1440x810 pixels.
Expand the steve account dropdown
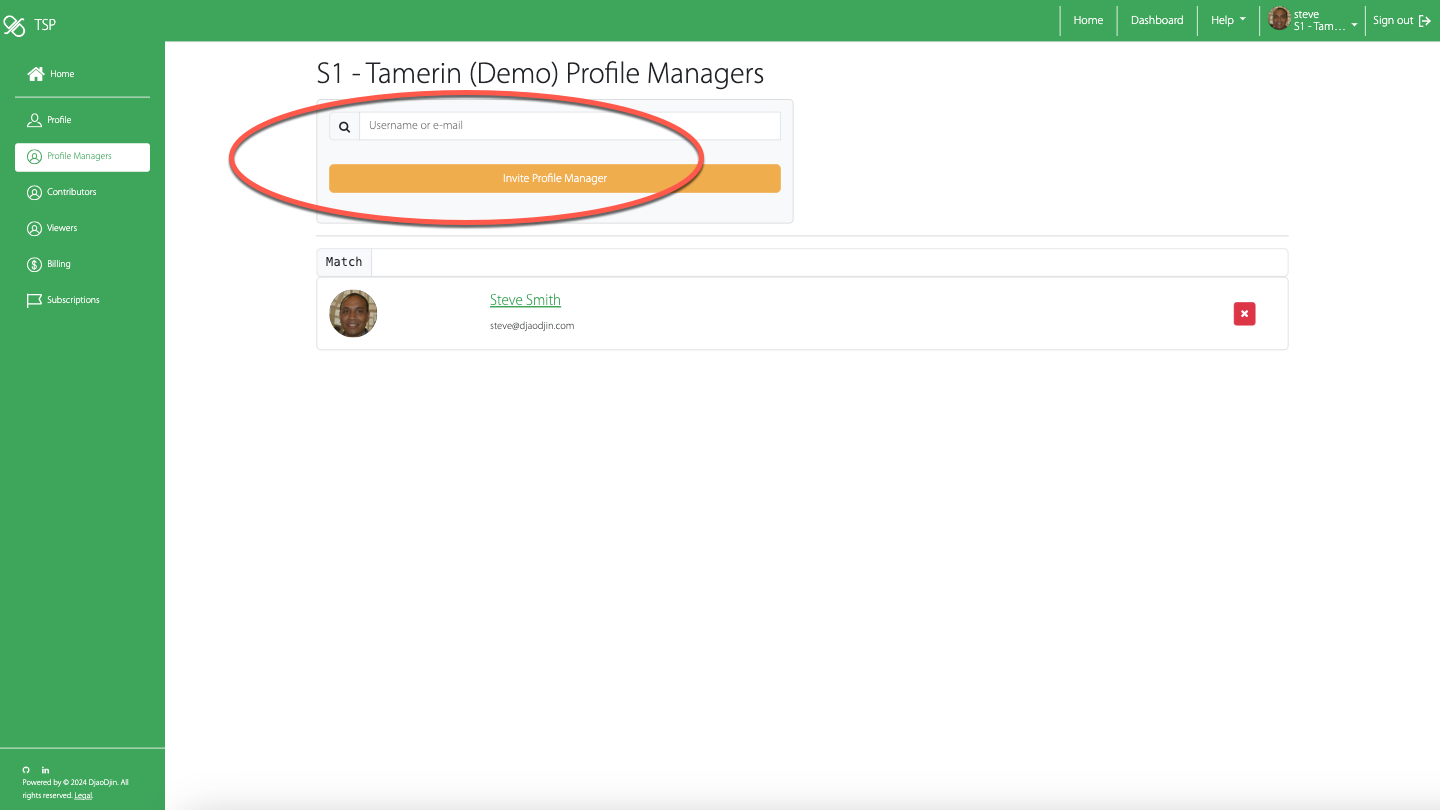pyautogui.click(x=1314, y=20)
